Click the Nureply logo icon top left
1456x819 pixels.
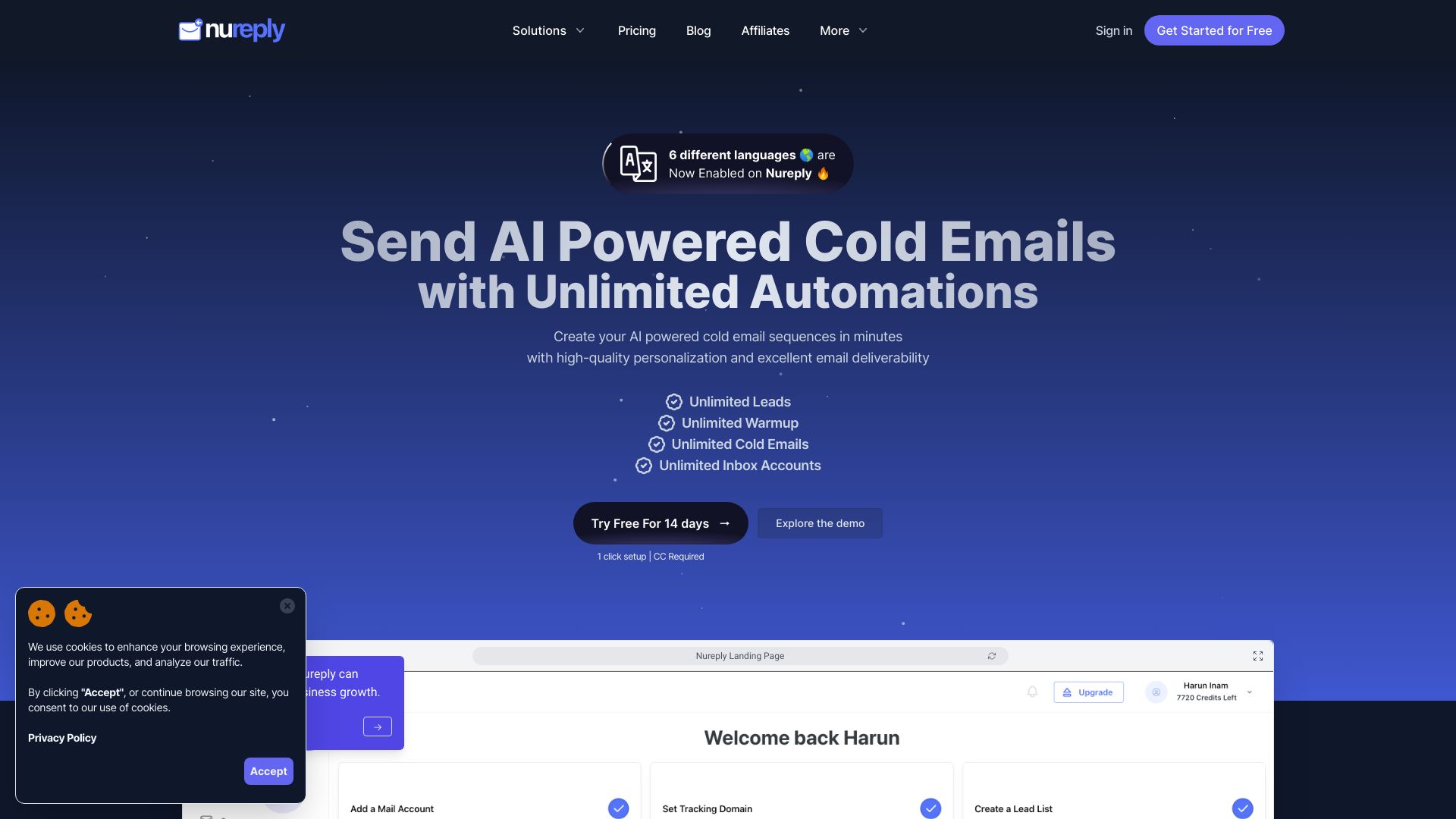[x=190, y=30]
